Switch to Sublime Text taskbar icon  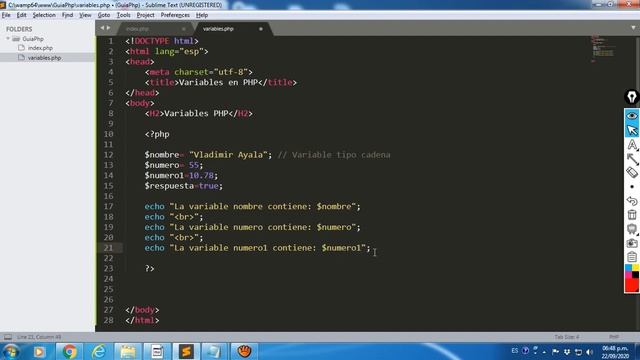coord(186,351)
